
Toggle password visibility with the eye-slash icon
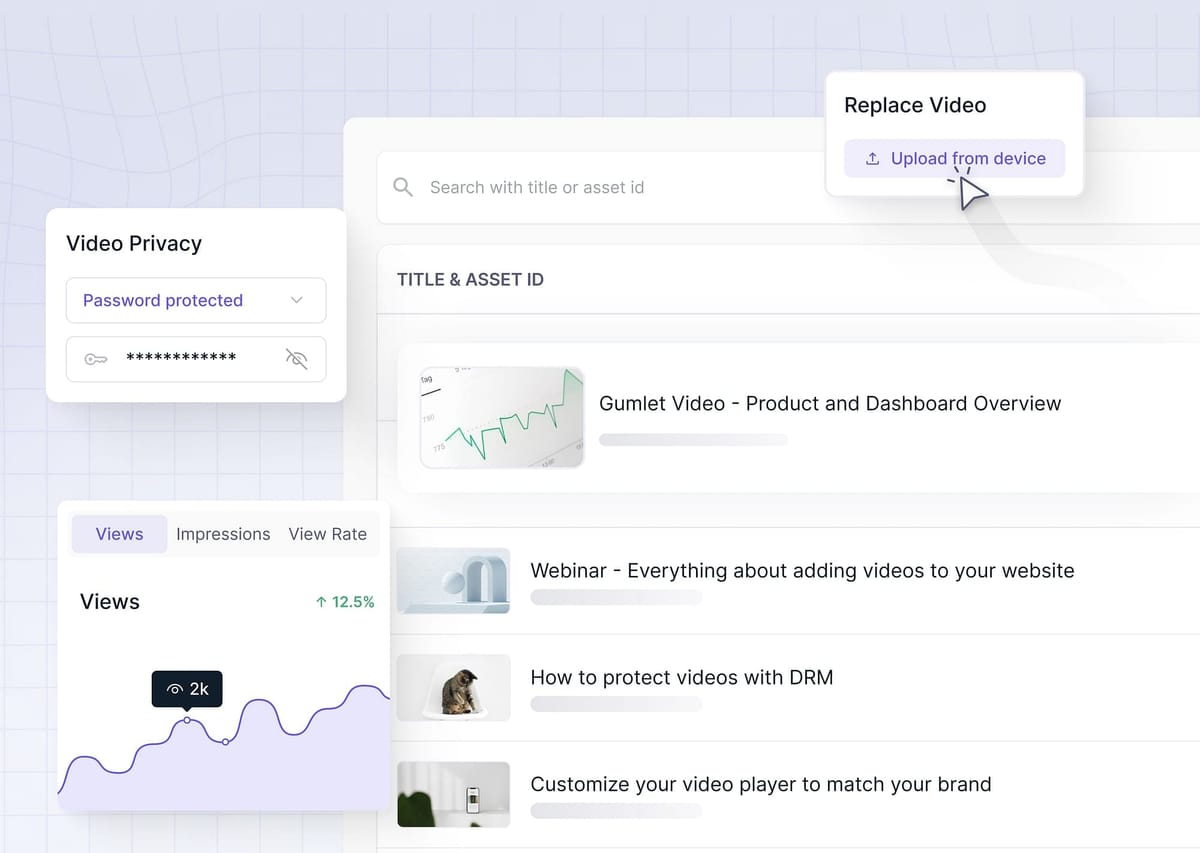click(297, 359)
